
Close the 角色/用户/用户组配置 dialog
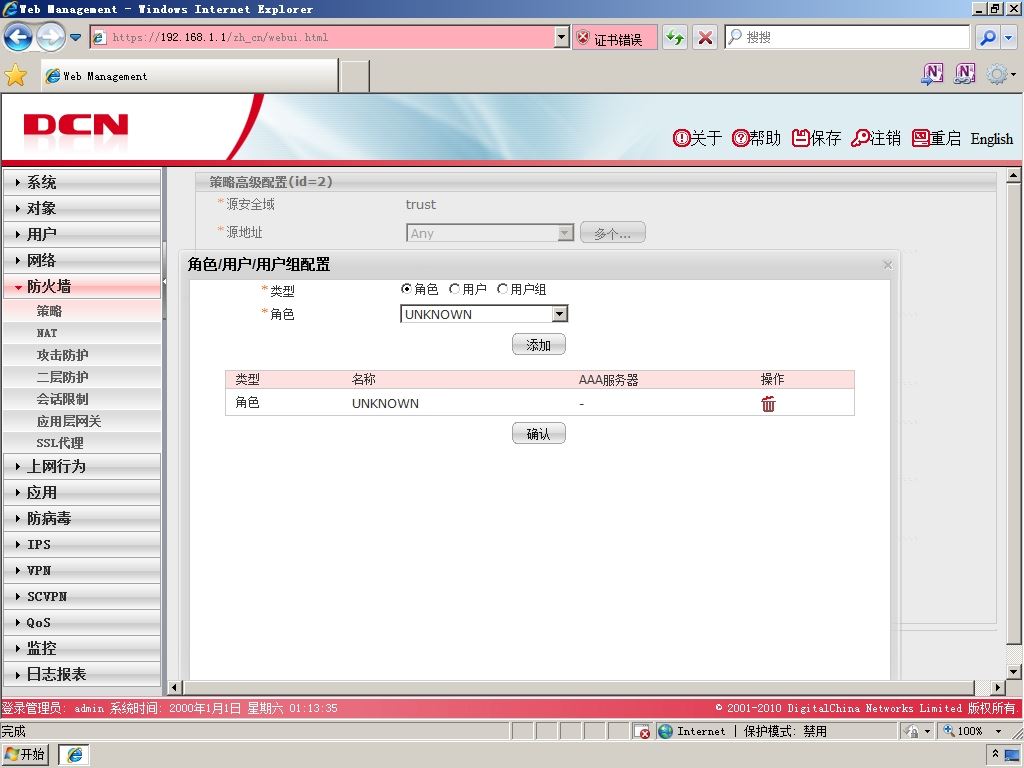(888, 264)
